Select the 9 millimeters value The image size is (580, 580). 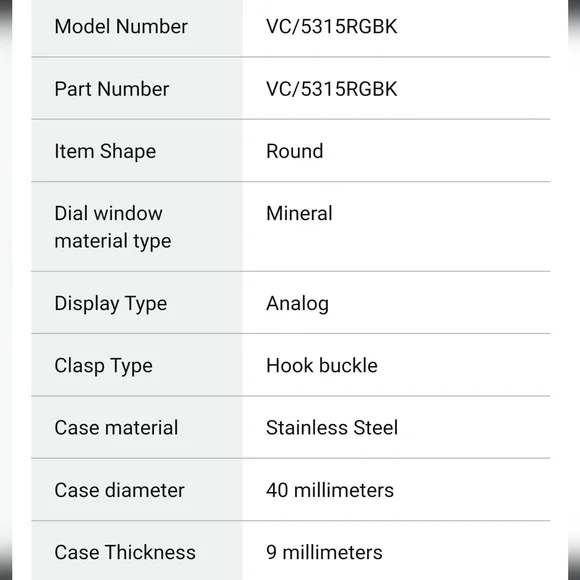pos(324,552)
